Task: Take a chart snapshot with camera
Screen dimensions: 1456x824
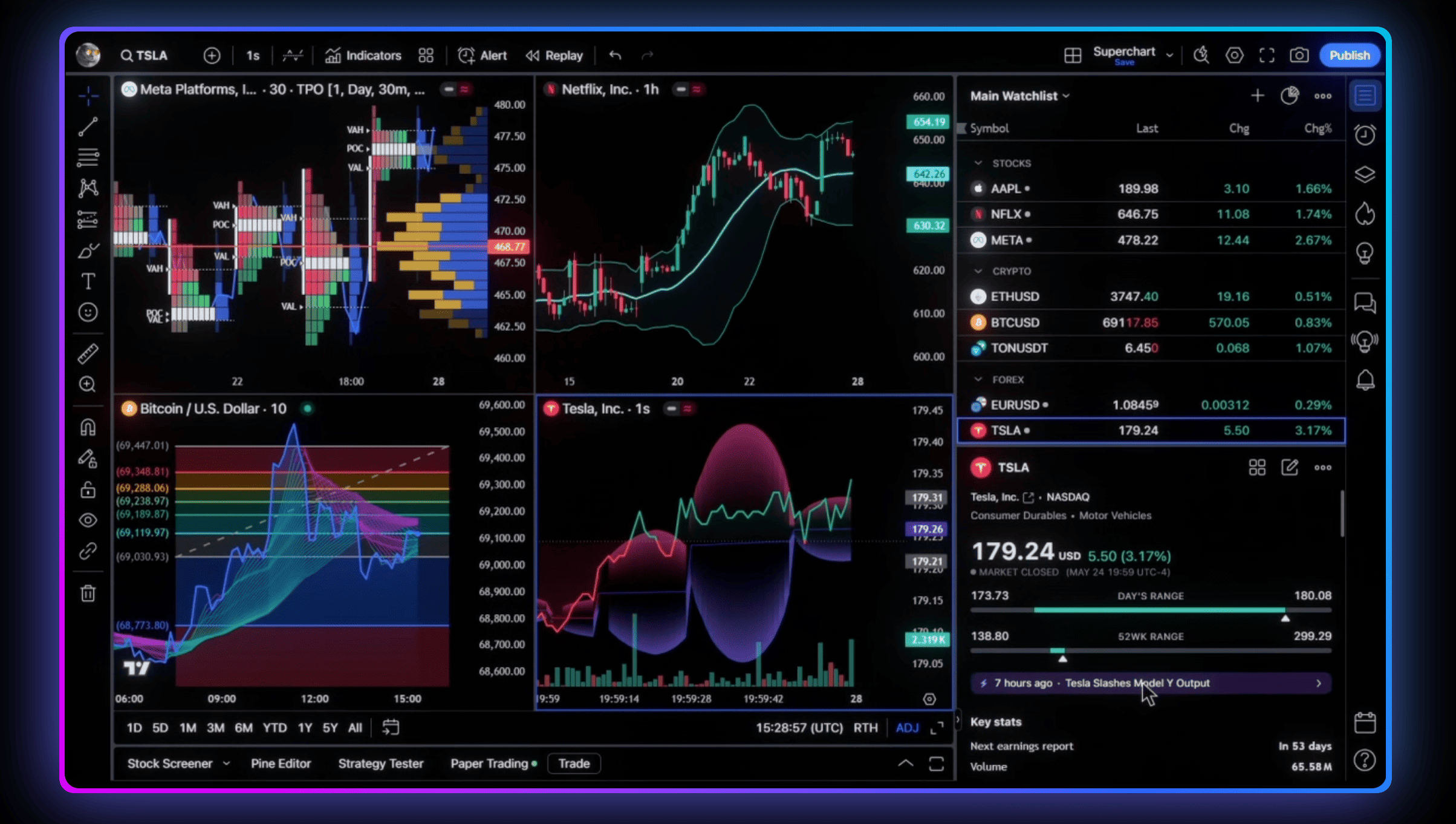Action: [1299, 56]
